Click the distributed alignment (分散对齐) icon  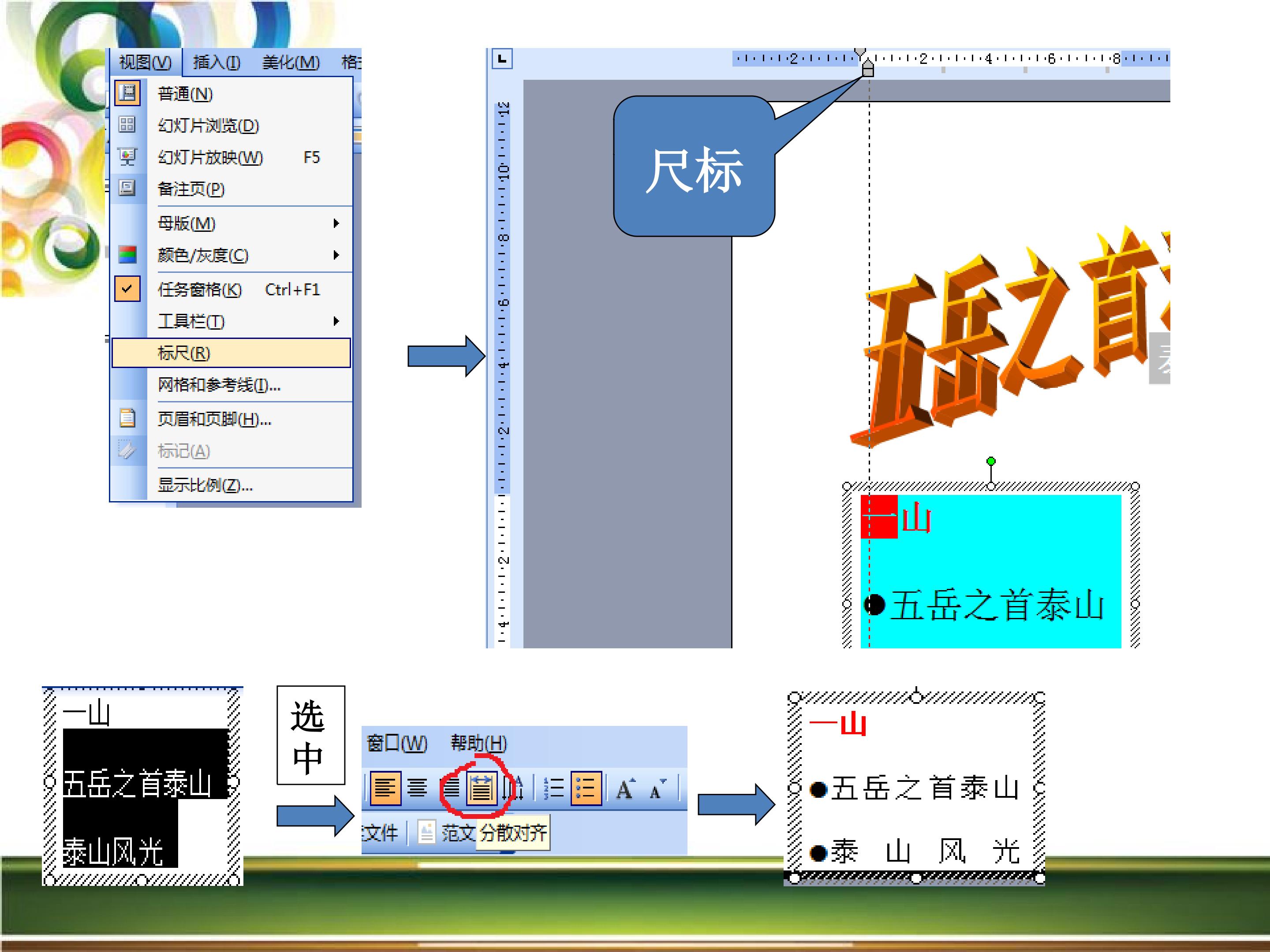tap(481, 788)
